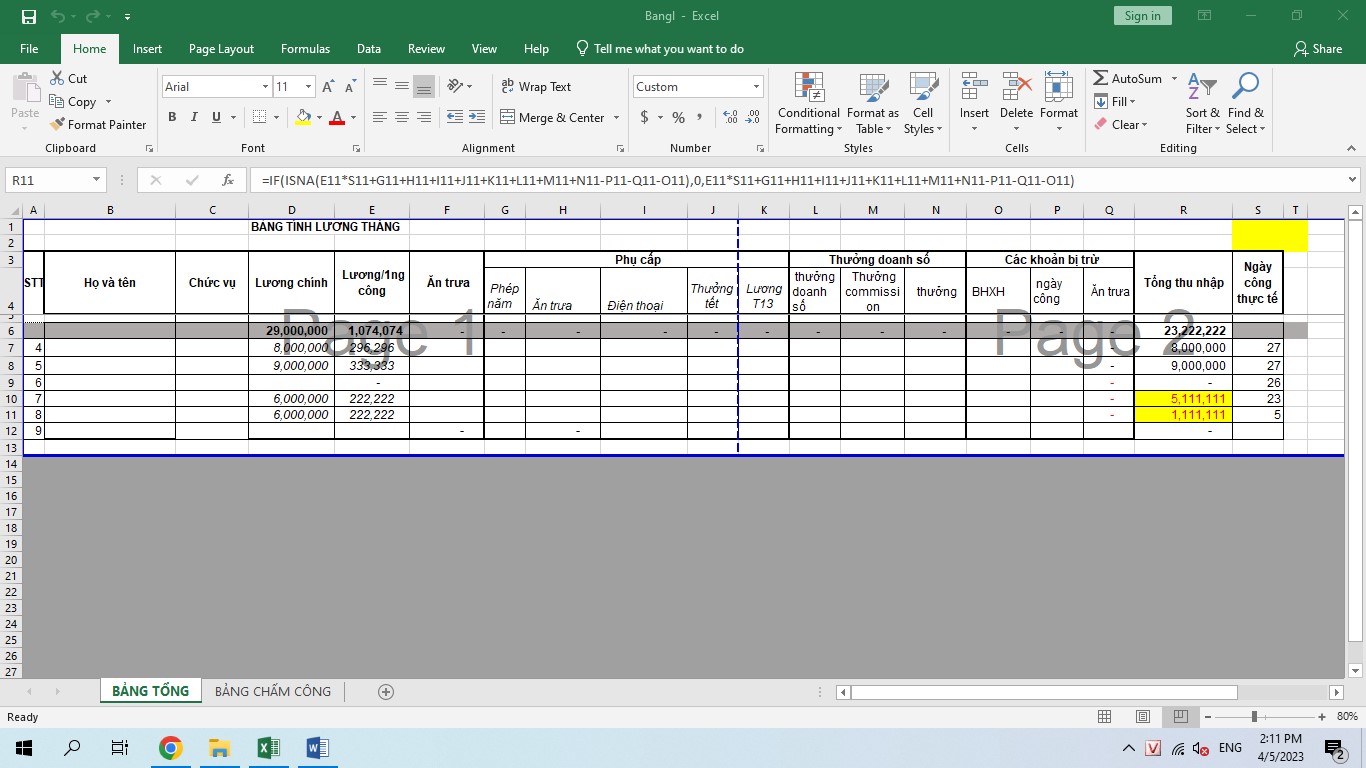Click the Format Painter brush icon

pyautogui.click(x=57, y=125)
